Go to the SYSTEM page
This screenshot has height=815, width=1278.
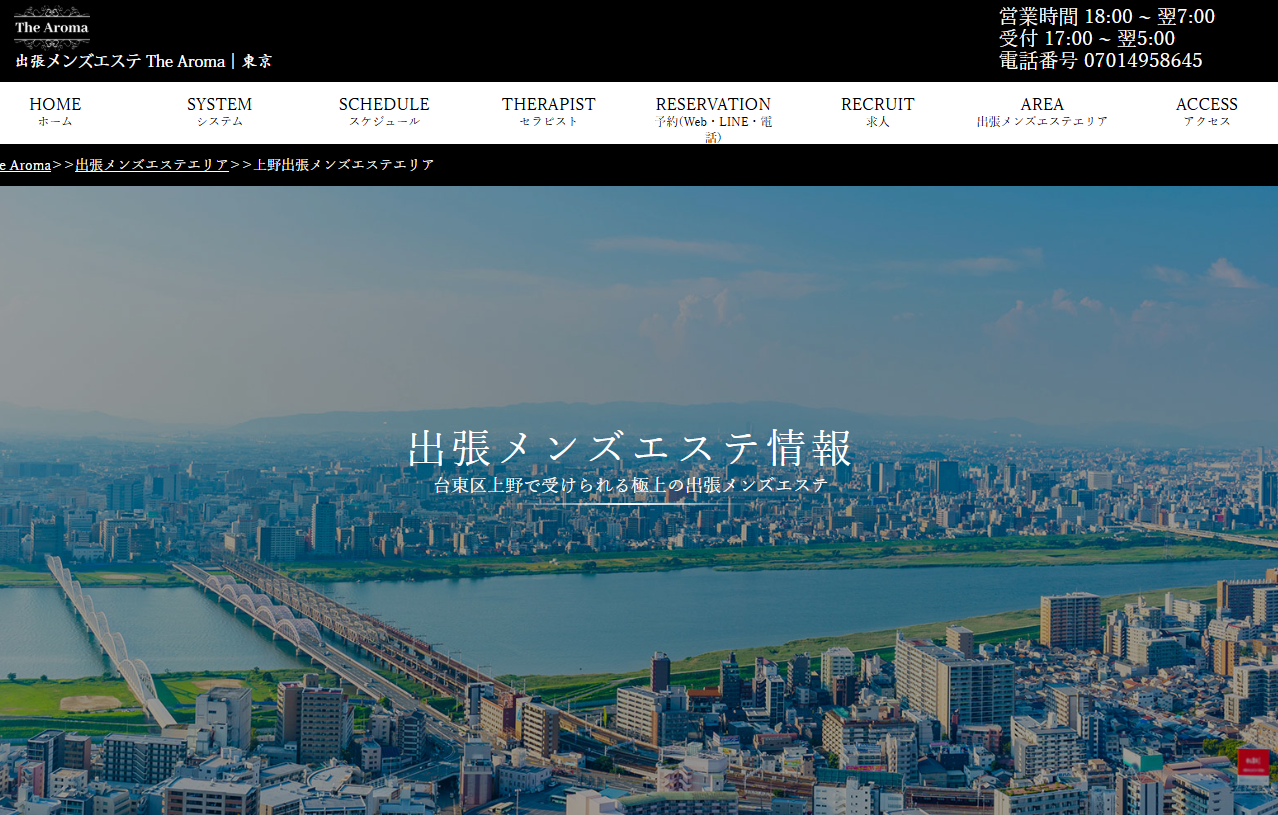point(219,111)
